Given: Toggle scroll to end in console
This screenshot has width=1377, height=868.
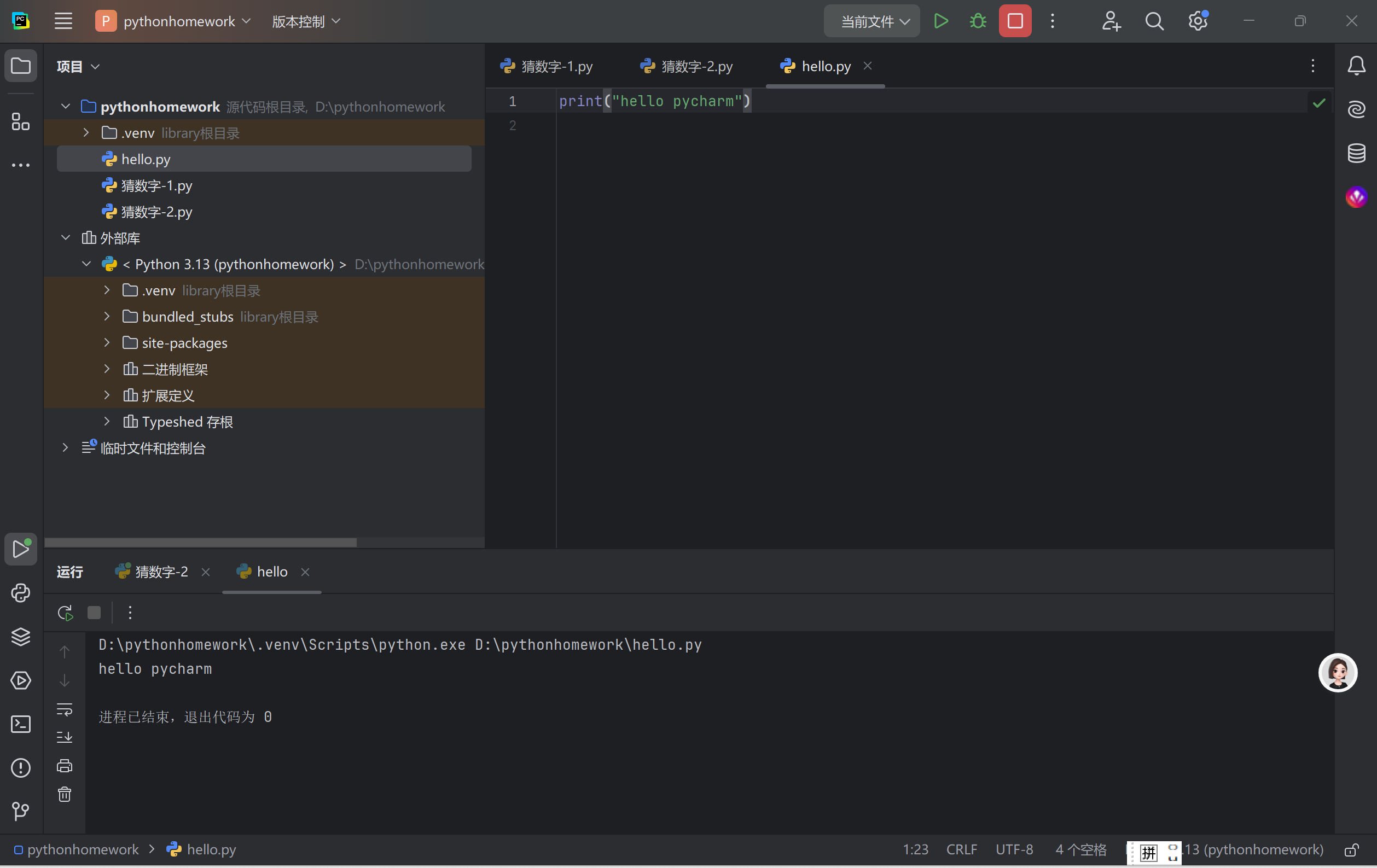Looking at the screenshot, I should click(x=65, y=737).
